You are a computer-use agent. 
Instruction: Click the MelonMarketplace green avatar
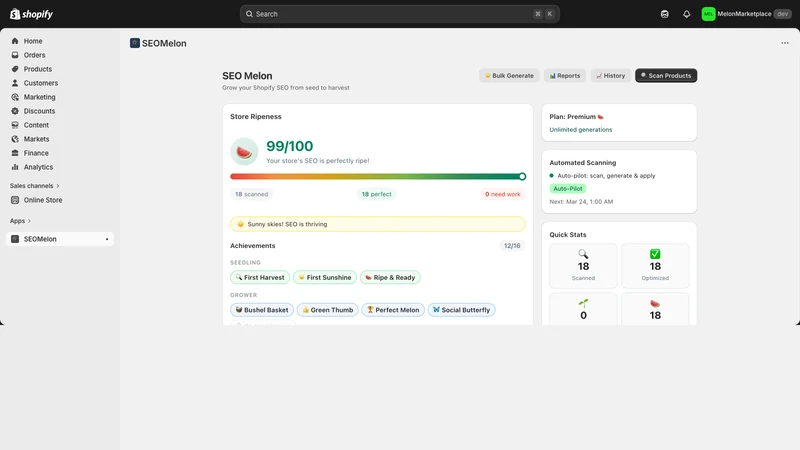tap(708, 14)
